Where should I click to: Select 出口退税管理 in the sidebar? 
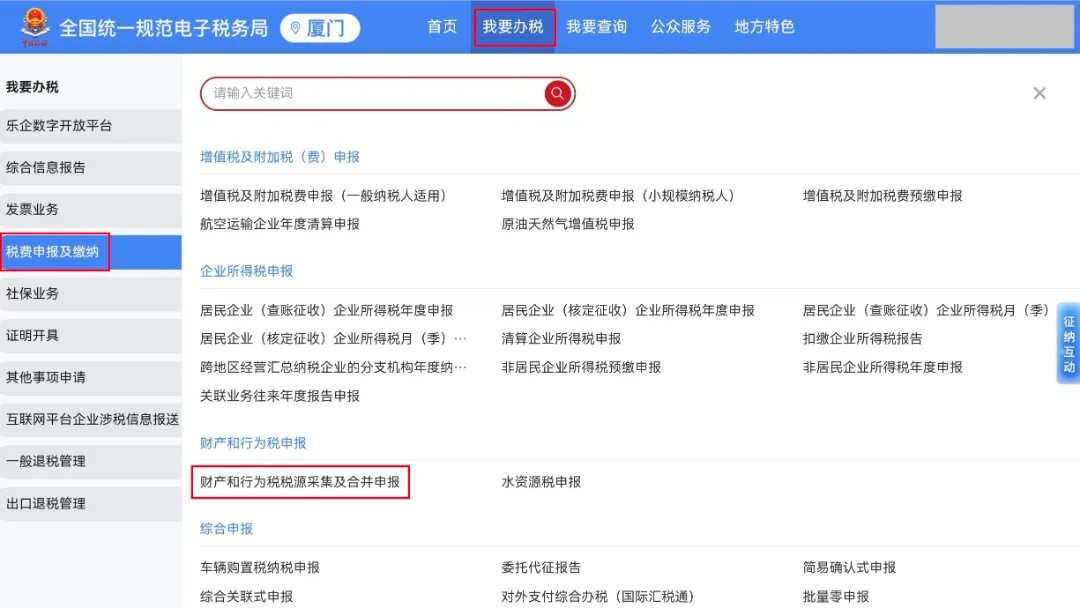[x=46, y=503]
